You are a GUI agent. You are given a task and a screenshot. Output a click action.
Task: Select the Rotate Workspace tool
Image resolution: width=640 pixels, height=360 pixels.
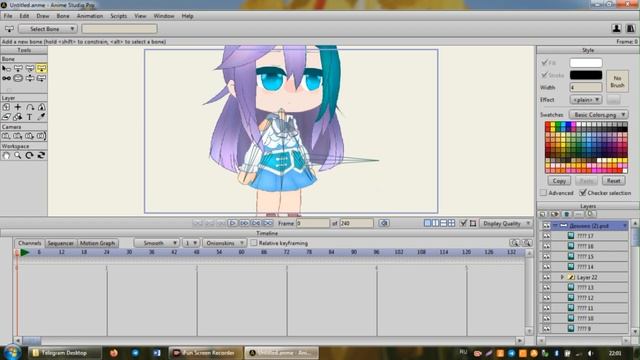click(30, 156)
